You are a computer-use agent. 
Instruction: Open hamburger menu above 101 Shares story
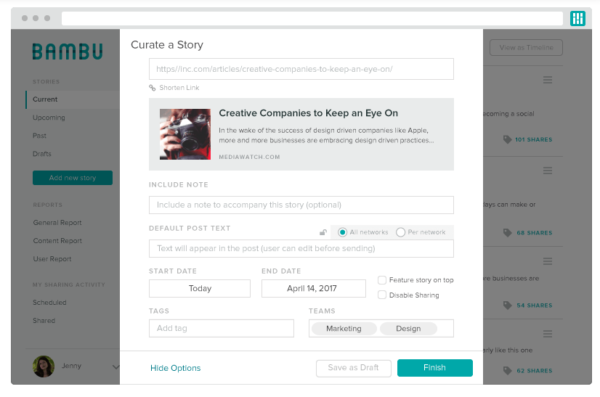[548, 80]
